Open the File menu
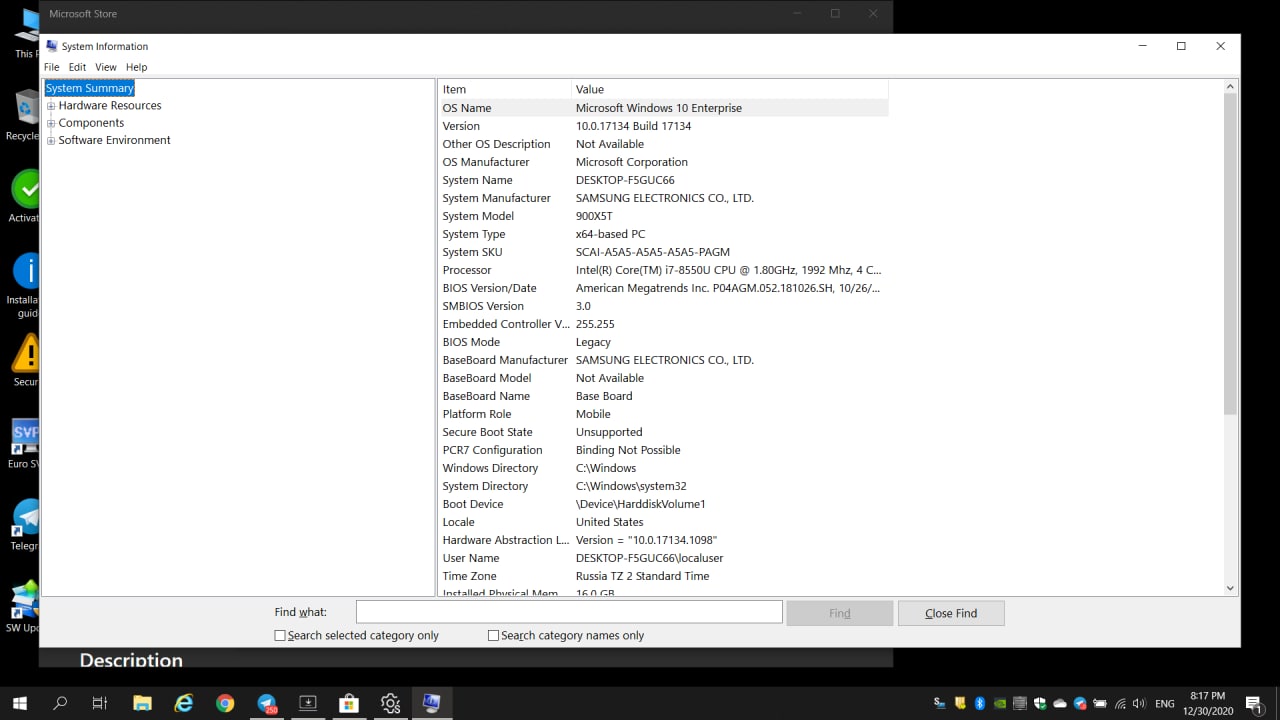Screen dimensions: 1280x720 (52, 67)
